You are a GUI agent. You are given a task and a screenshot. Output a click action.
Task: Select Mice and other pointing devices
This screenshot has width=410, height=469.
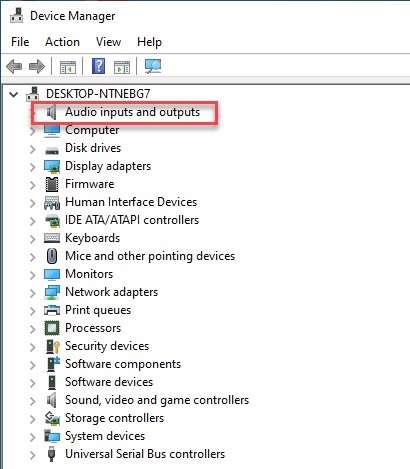click(x=150, y=256)
